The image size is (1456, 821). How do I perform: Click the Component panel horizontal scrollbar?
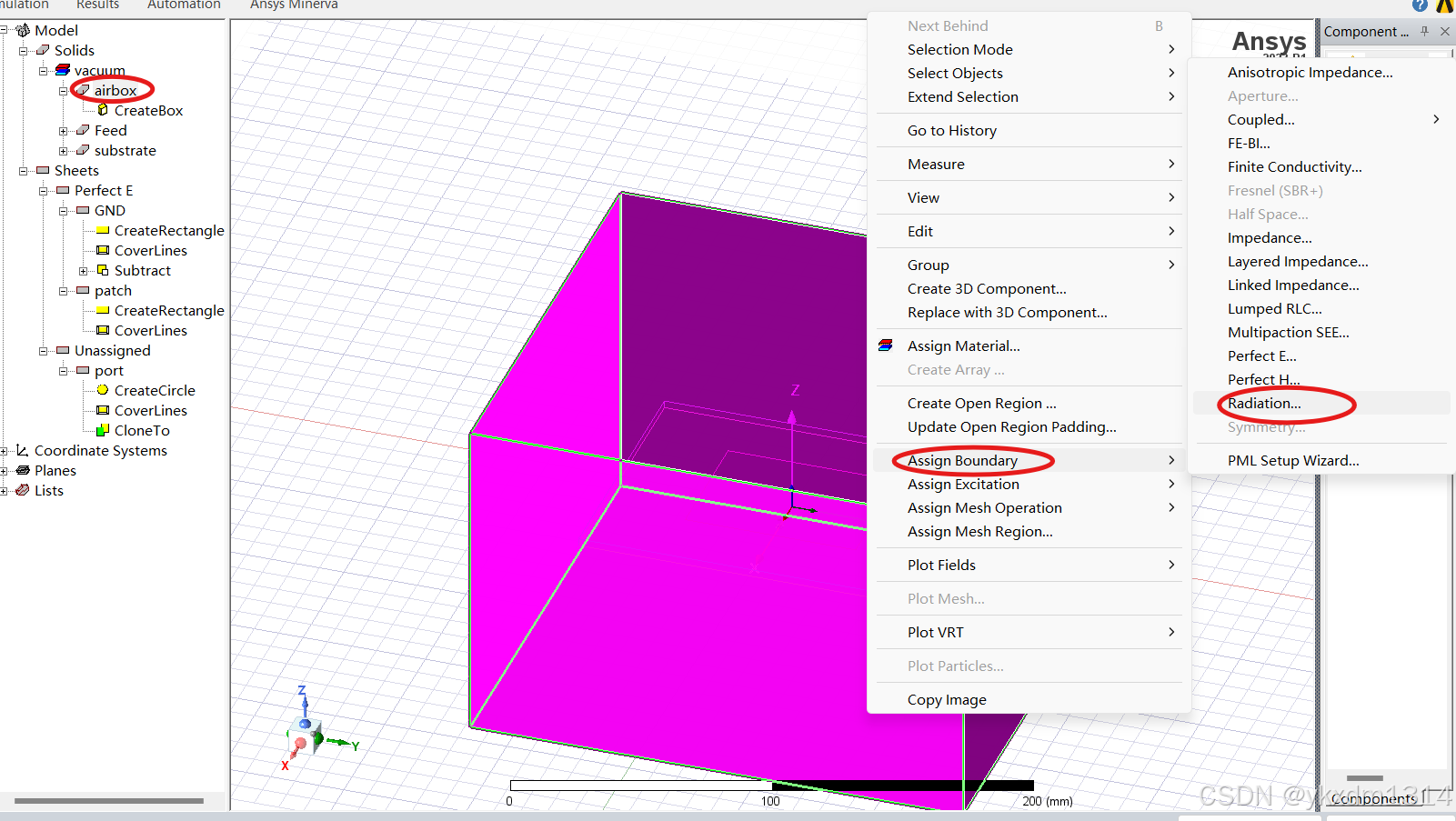click(x=1365, y=778)
